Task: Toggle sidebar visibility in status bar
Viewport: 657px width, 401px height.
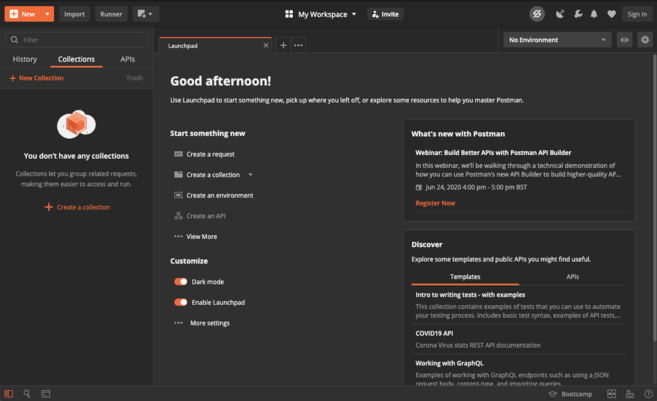Action: tap(9, 394)
